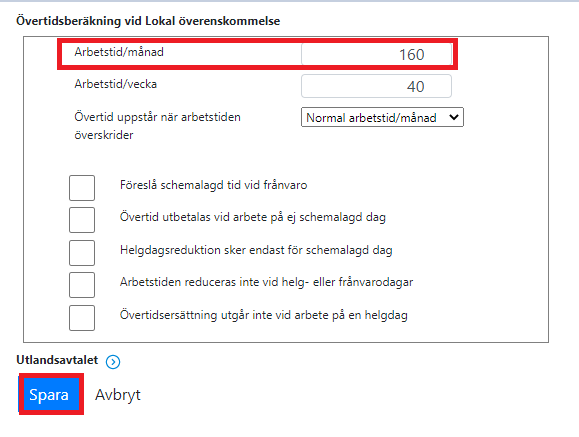
Task: Click Avbryt to cancel changes
Action: 118,395
